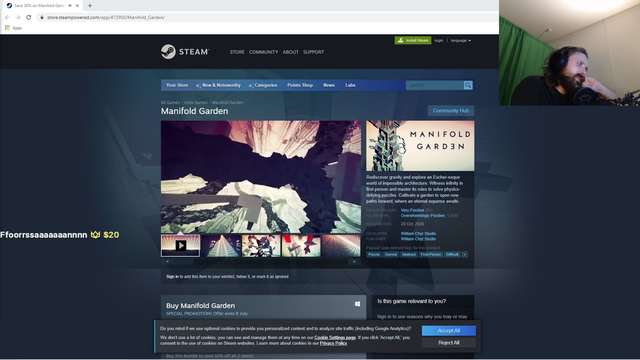This screenshot has height=360, width=640.
Task: Open the Labs tab in the store bar
Action: point(350,85)
